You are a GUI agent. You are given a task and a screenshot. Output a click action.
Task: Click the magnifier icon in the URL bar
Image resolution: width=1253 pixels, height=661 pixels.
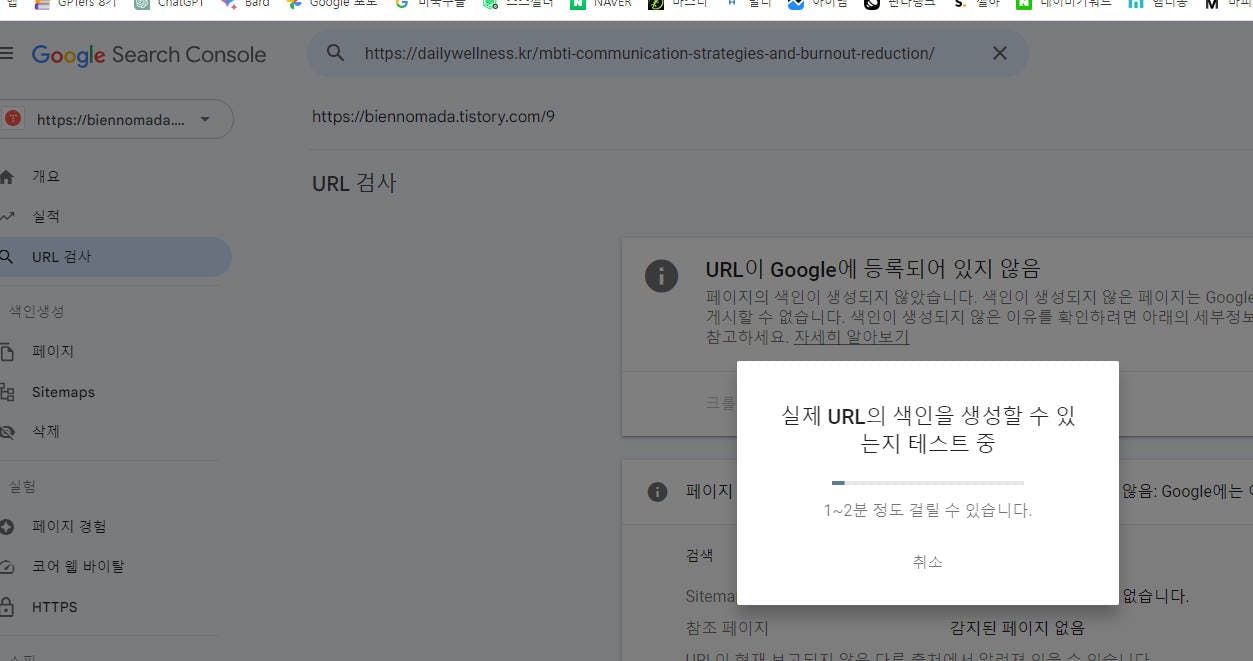click(336, 53)
